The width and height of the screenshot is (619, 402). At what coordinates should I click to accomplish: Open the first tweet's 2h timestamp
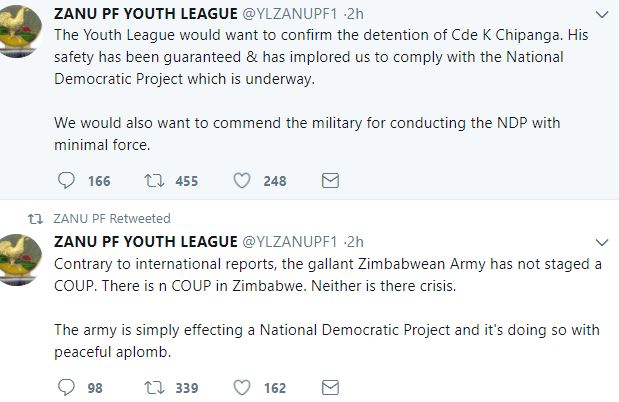pos(355,15)
